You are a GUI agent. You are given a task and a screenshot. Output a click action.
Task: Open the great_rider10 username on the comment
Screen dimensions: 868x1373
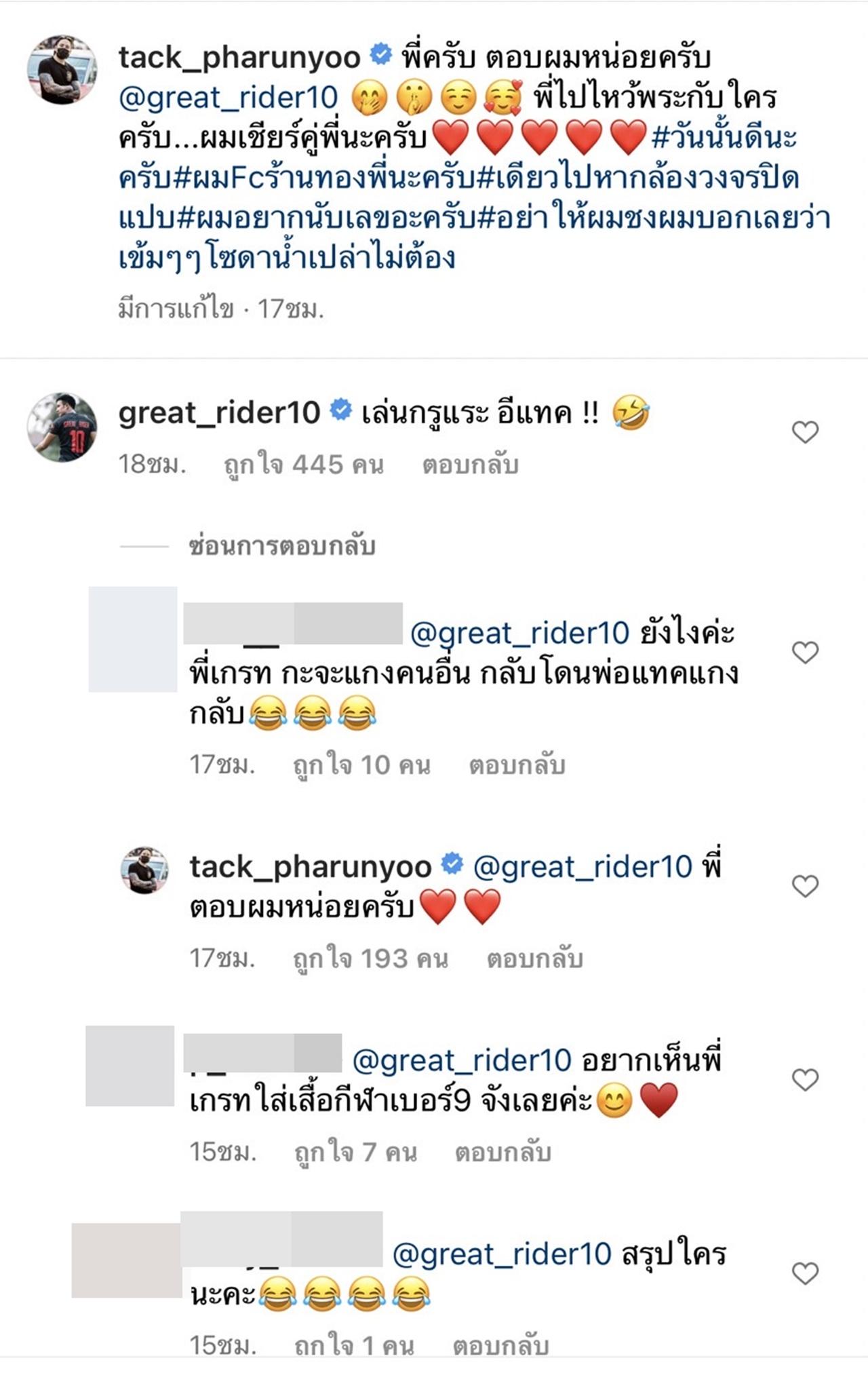click(x=219, y=412)
